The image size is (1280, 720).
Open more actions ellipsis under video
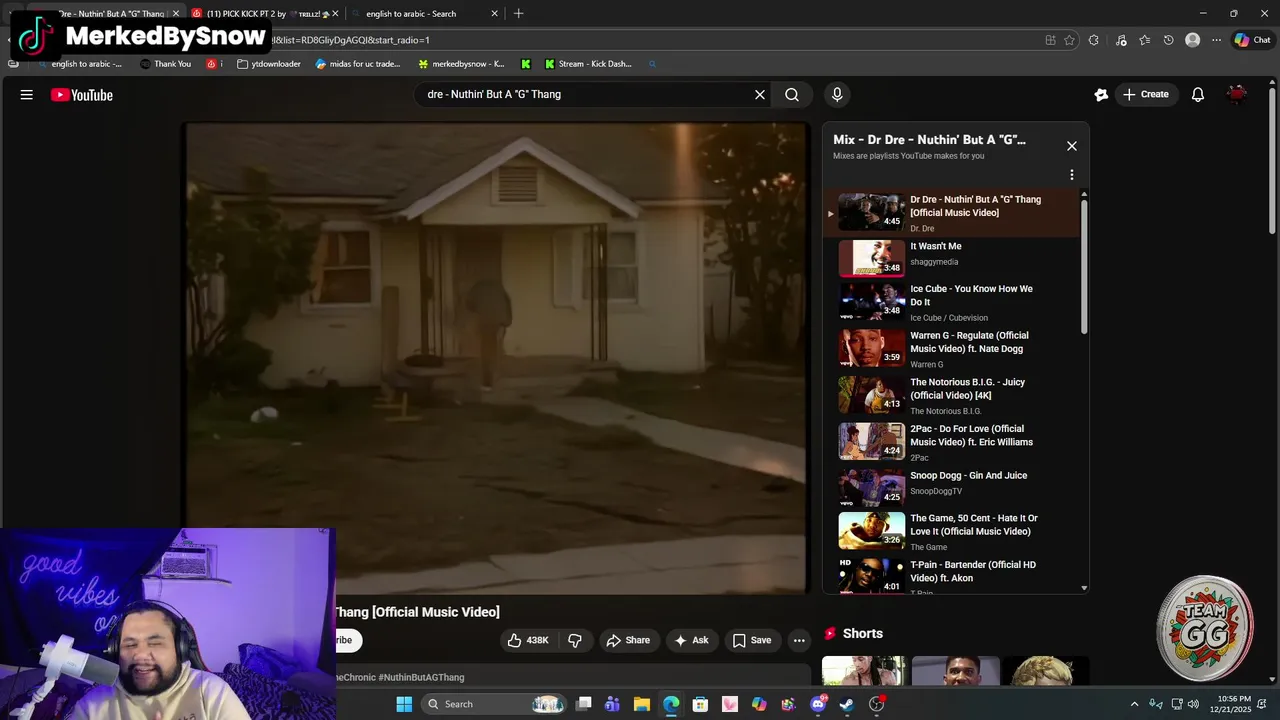point(799,640)
